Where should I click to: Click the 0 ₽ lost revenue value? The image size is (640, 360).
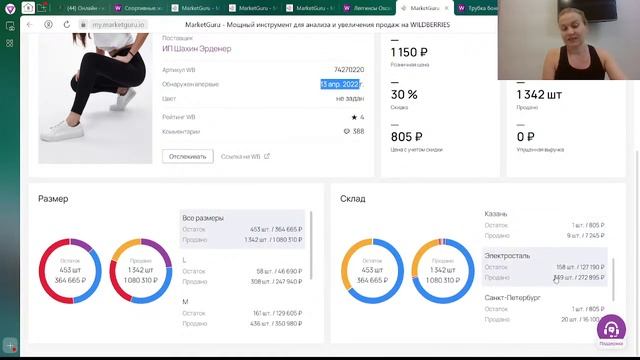(526, 137)
